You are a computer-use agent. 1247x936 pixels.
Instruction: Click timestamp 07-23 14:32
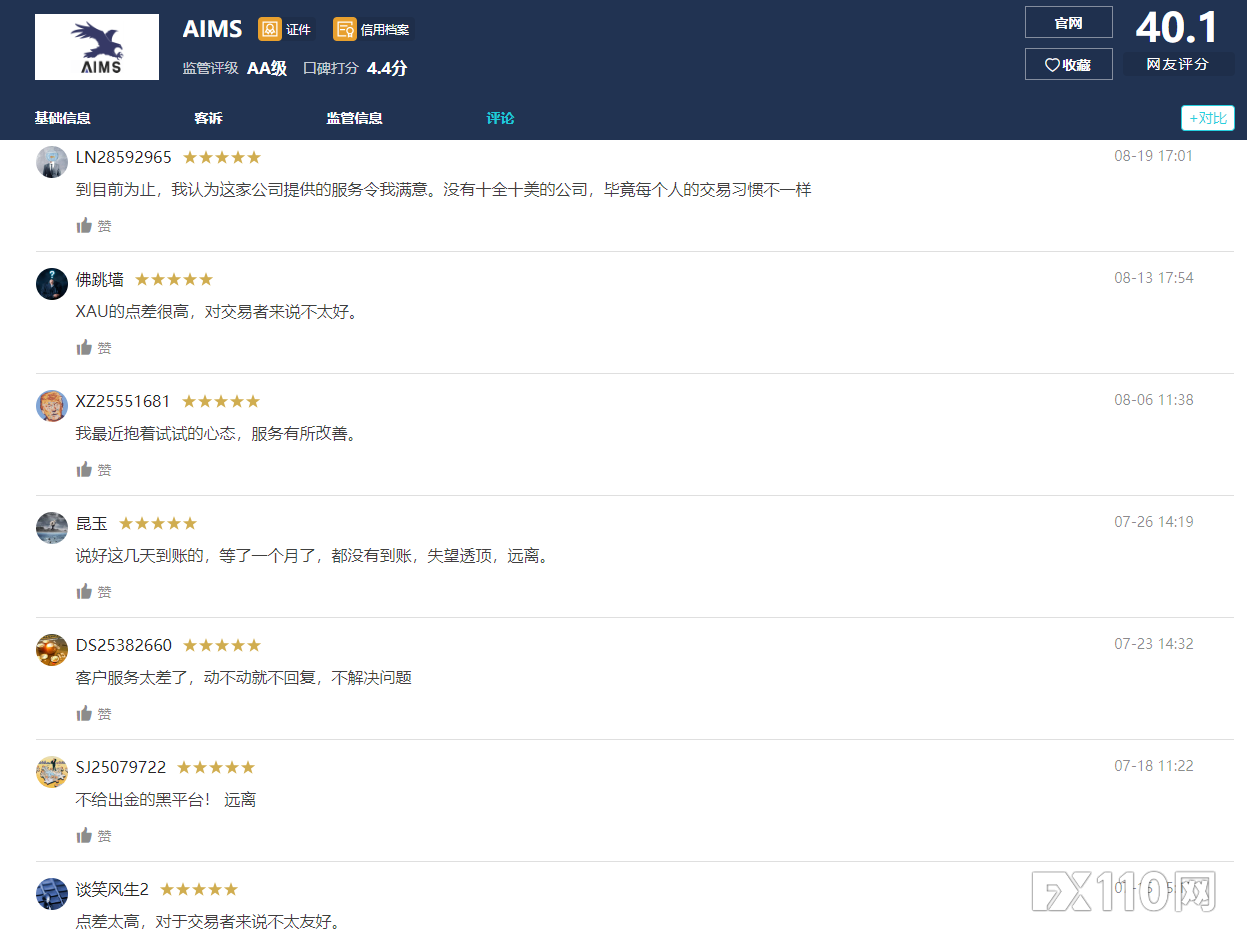pos(1154,644)
